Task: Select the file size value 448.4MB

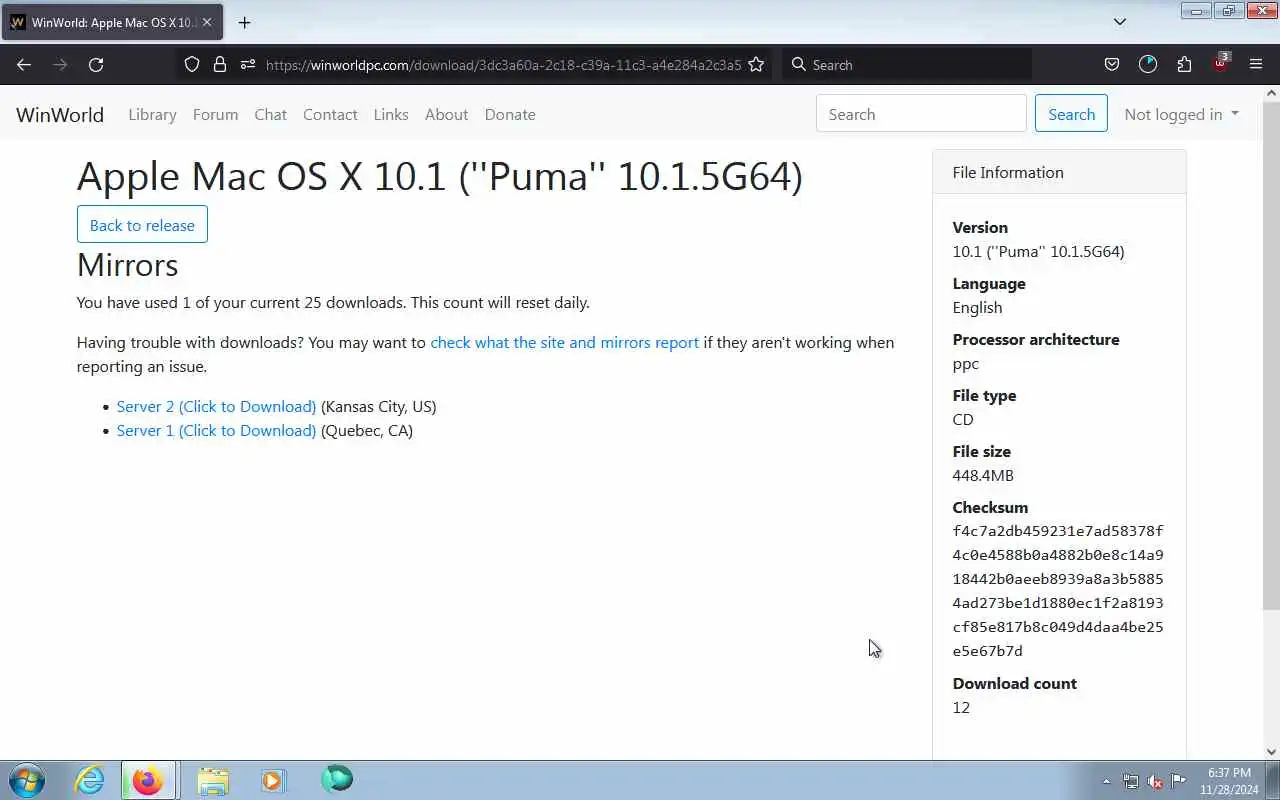Action: click(983, 476)
